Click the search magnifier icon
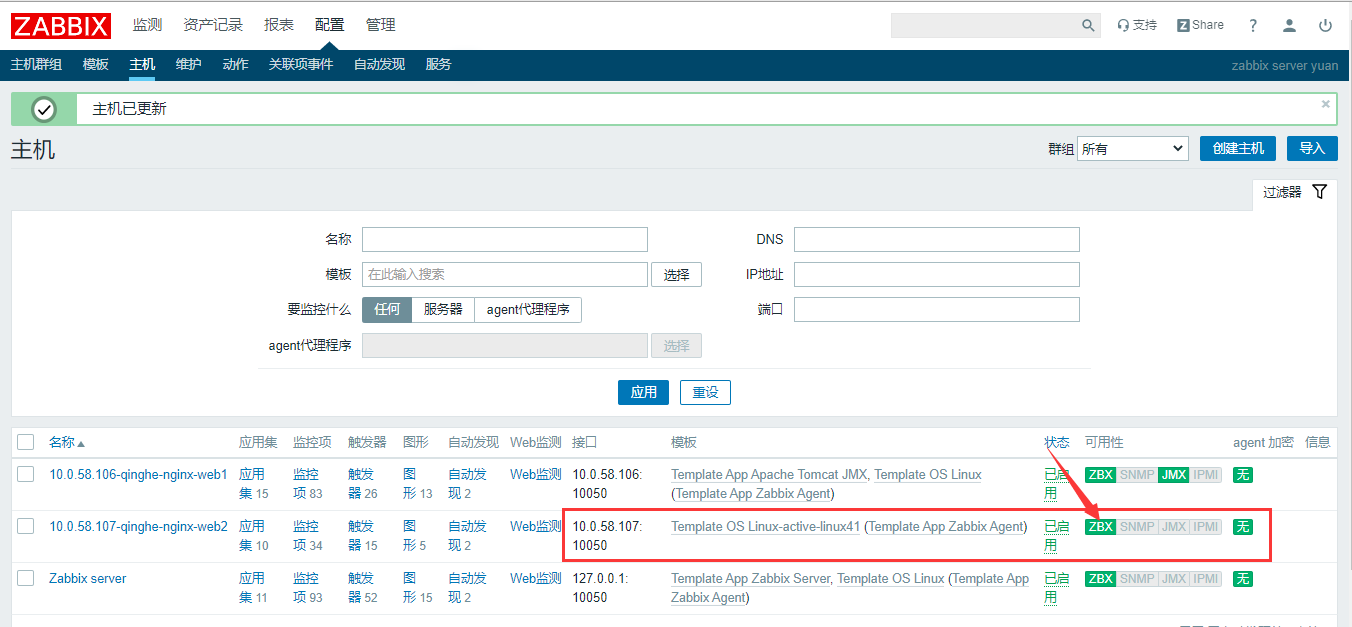The width and height of the screenshot is (1352, 627). point(1088,25)
